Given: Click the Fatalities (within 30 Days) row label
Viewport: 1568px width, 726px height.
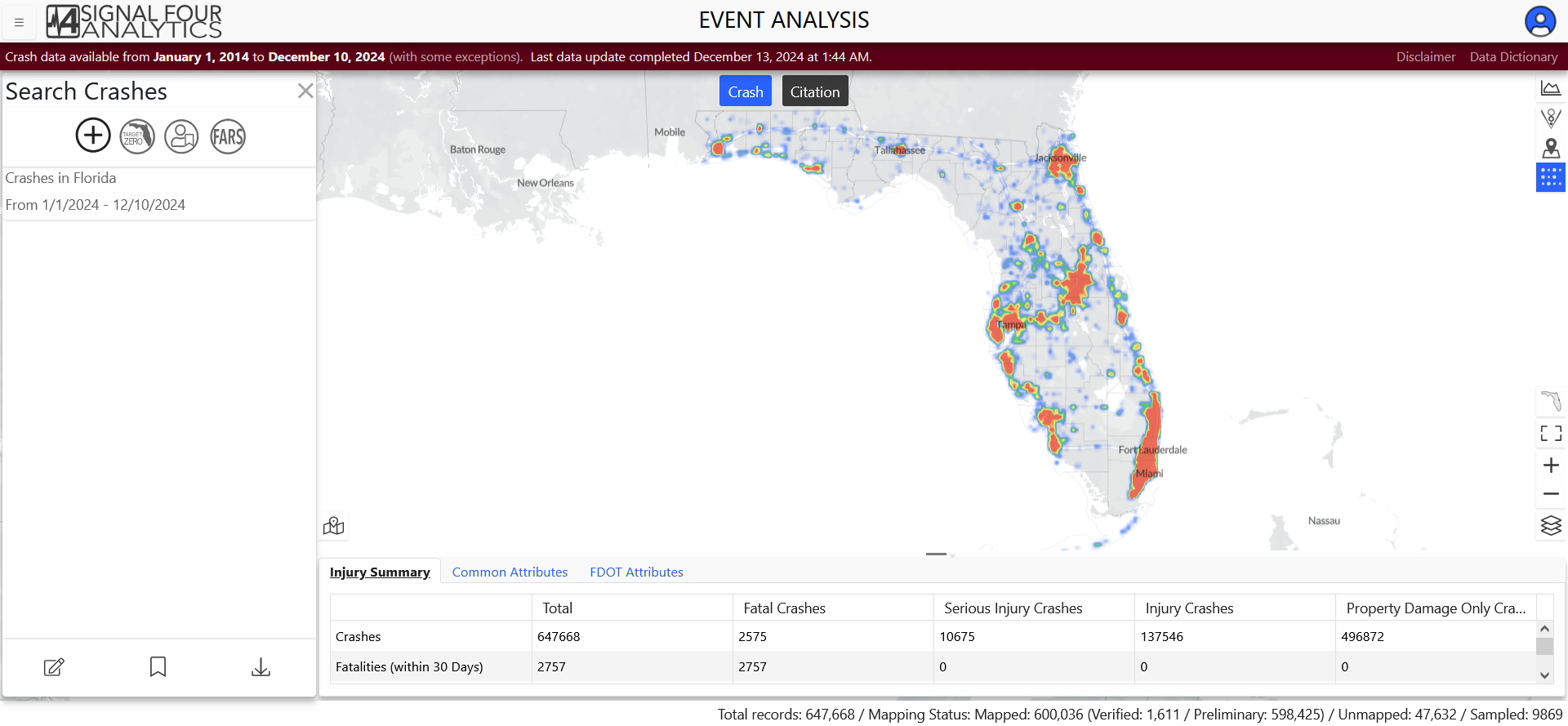Looking at the screenshot, I should (409, 666).
